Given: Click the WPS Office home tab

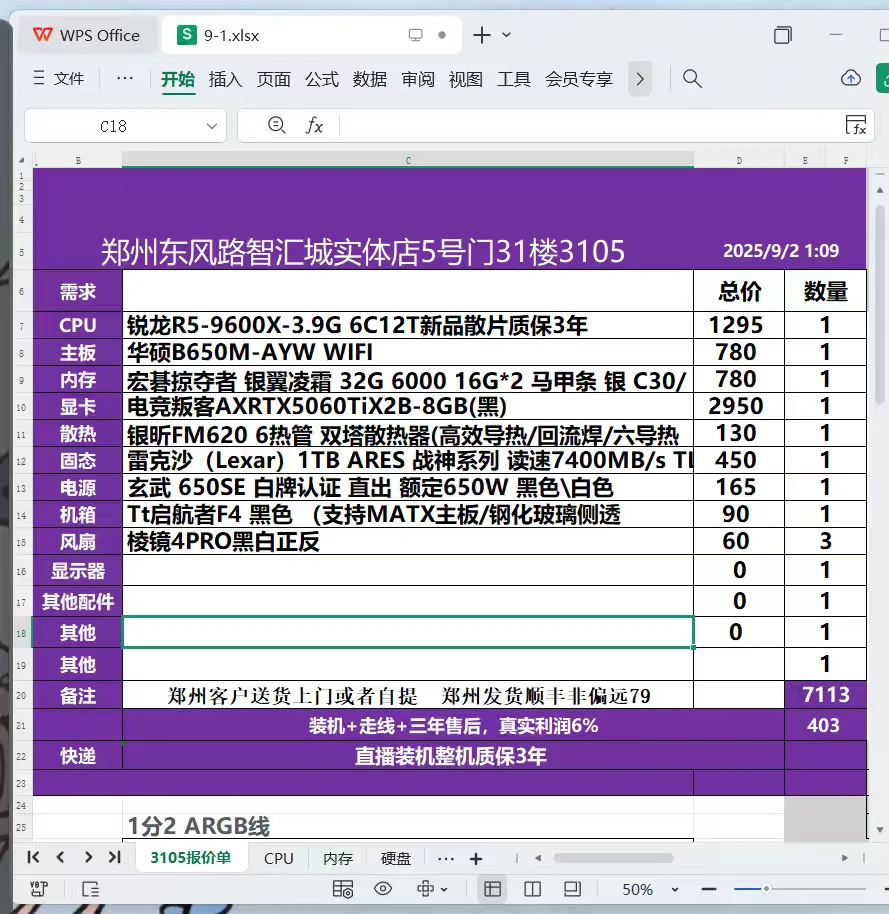Looking at the screenshot, I should coord(86,36).
